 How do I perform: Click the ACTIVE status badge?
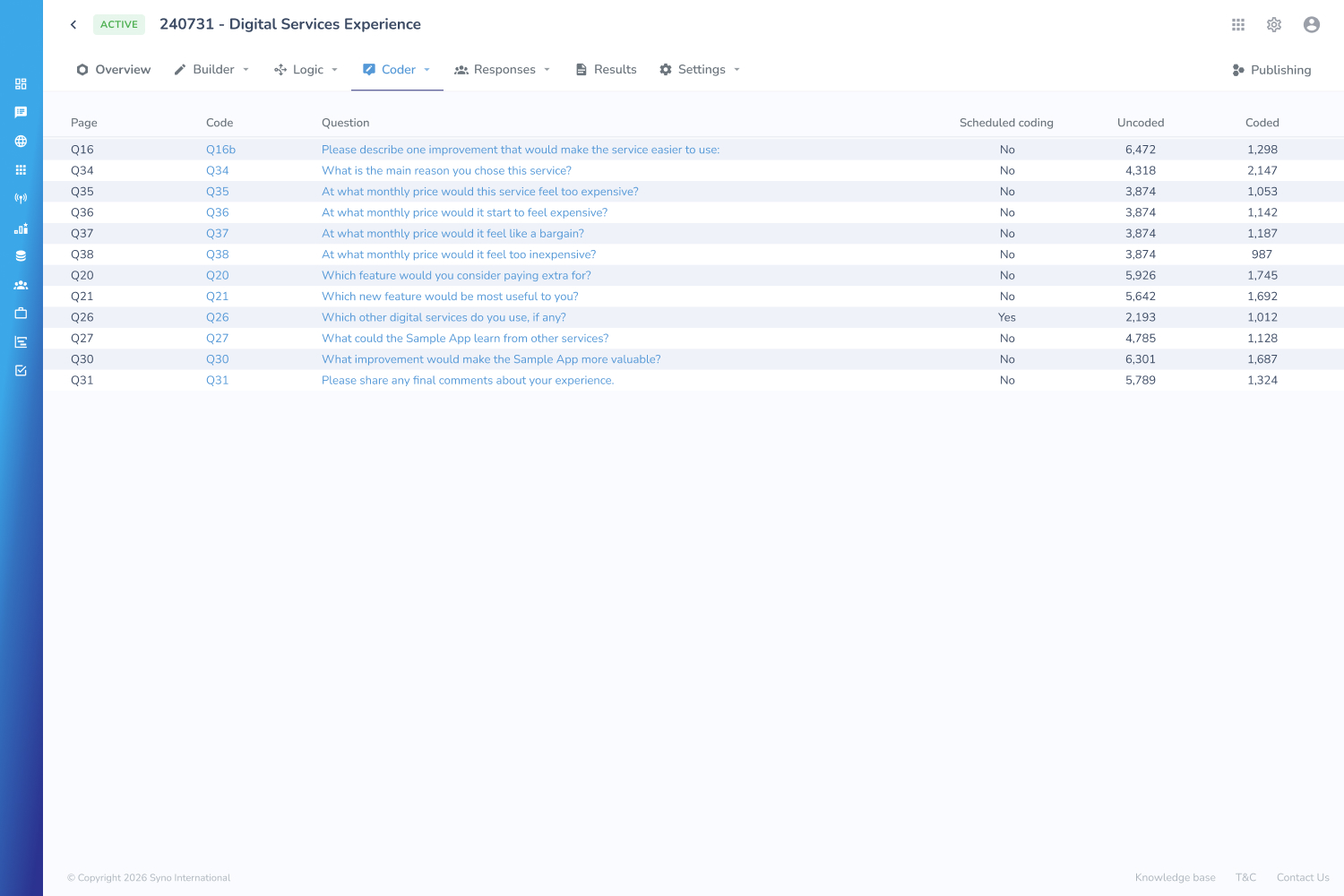point(119,24)
